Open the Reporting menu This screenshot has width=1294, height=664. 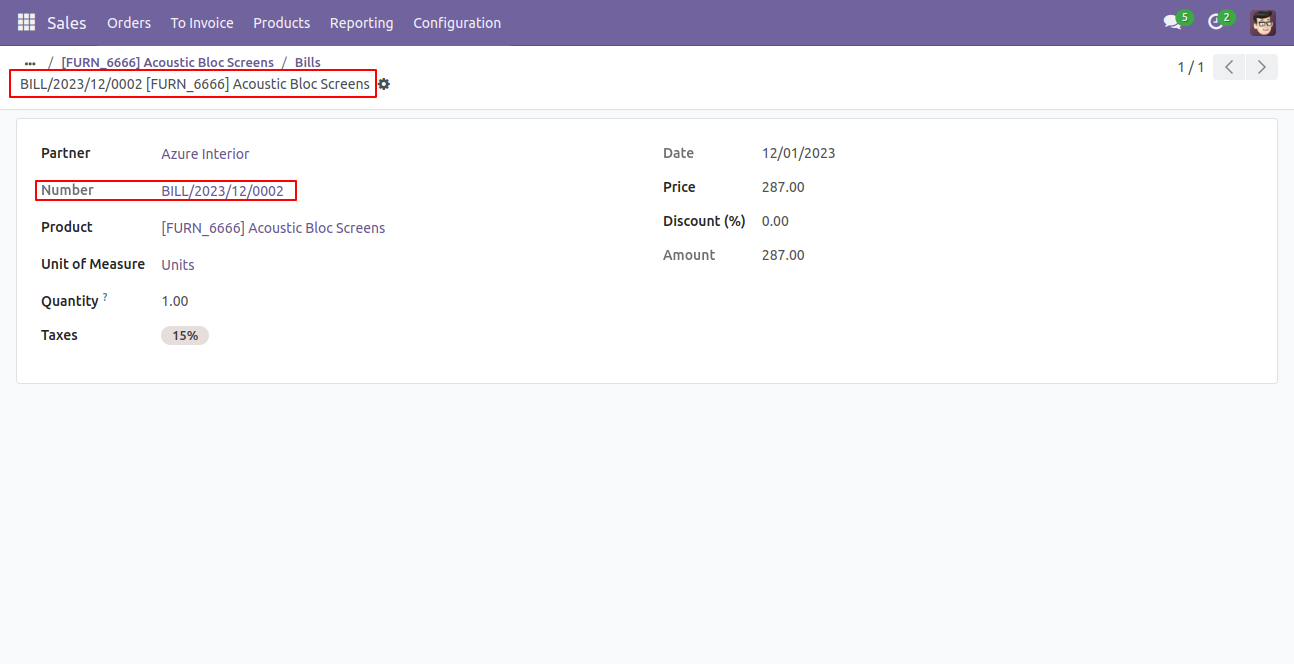click(362, 22)
